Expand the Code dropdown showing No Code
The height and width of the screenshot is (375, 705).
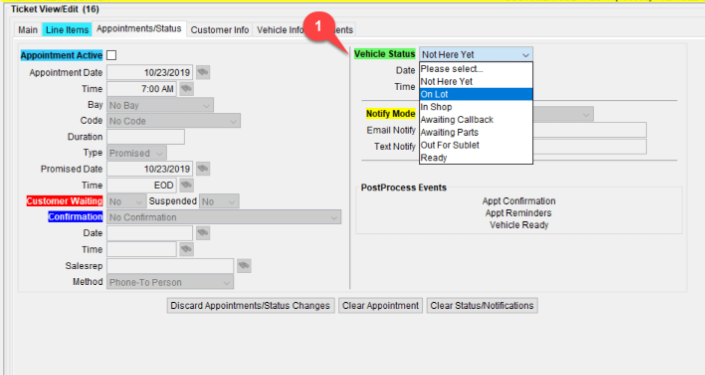[x=173, y=121]
